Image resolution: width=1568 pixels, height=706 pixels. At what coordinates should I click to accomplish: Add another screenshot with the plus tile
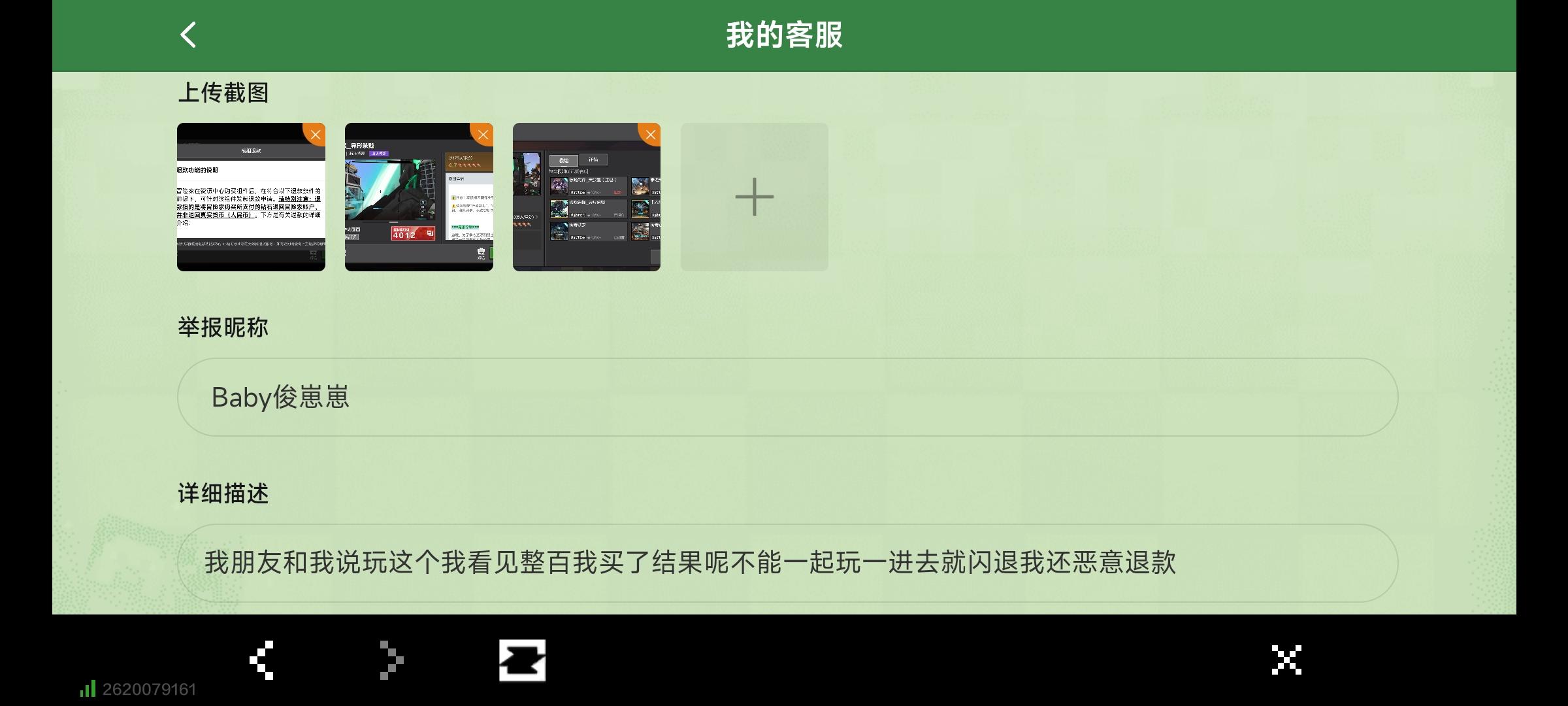point(754,197)
